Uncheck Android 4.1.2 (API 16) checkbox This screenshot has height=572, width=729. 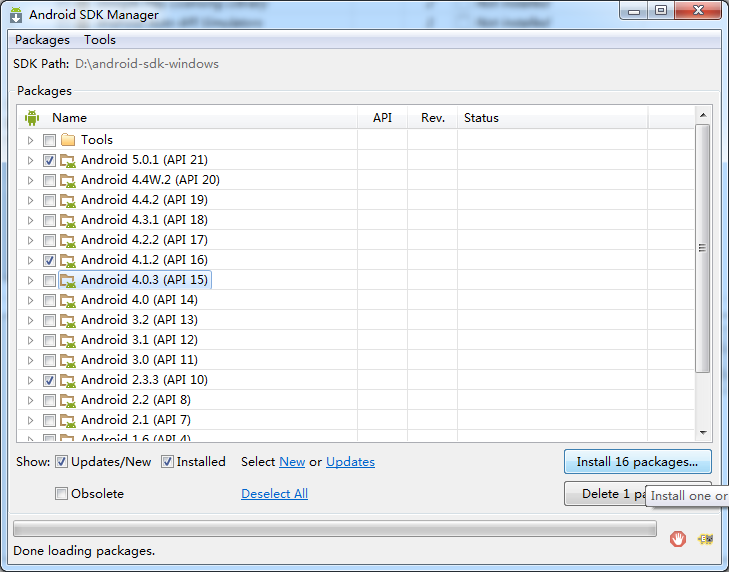49,260
